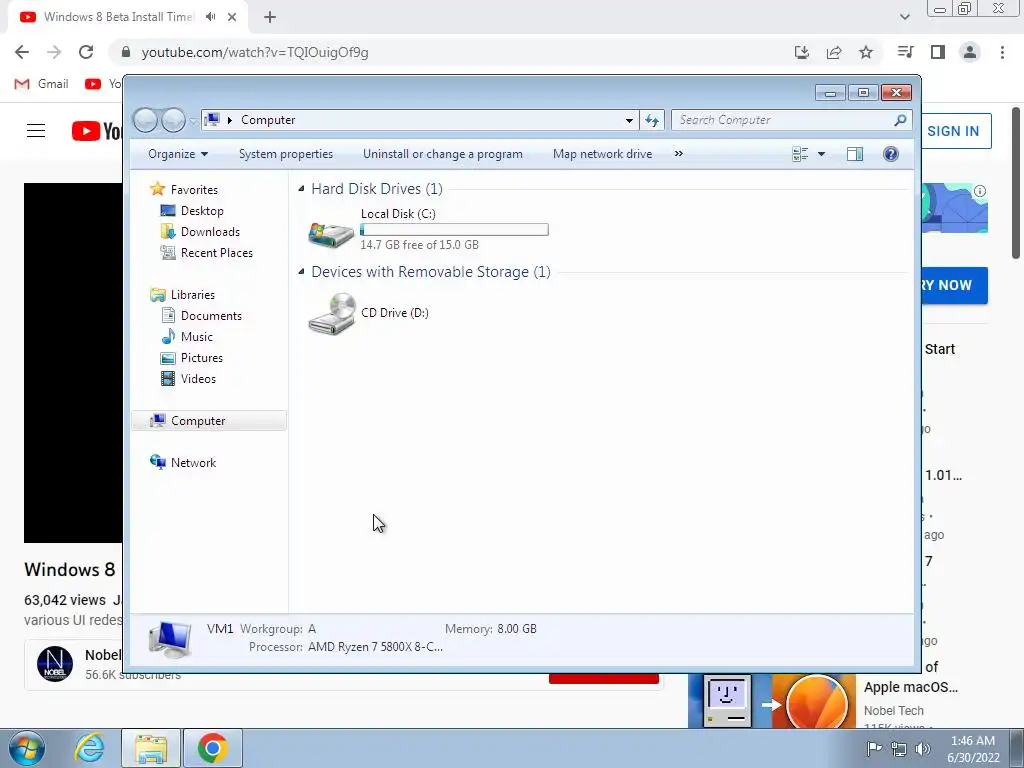Click the Windows Explorer taskbar icon
Screen dimensions: 1024x768
pyautogui.click(x=151, y=748)
